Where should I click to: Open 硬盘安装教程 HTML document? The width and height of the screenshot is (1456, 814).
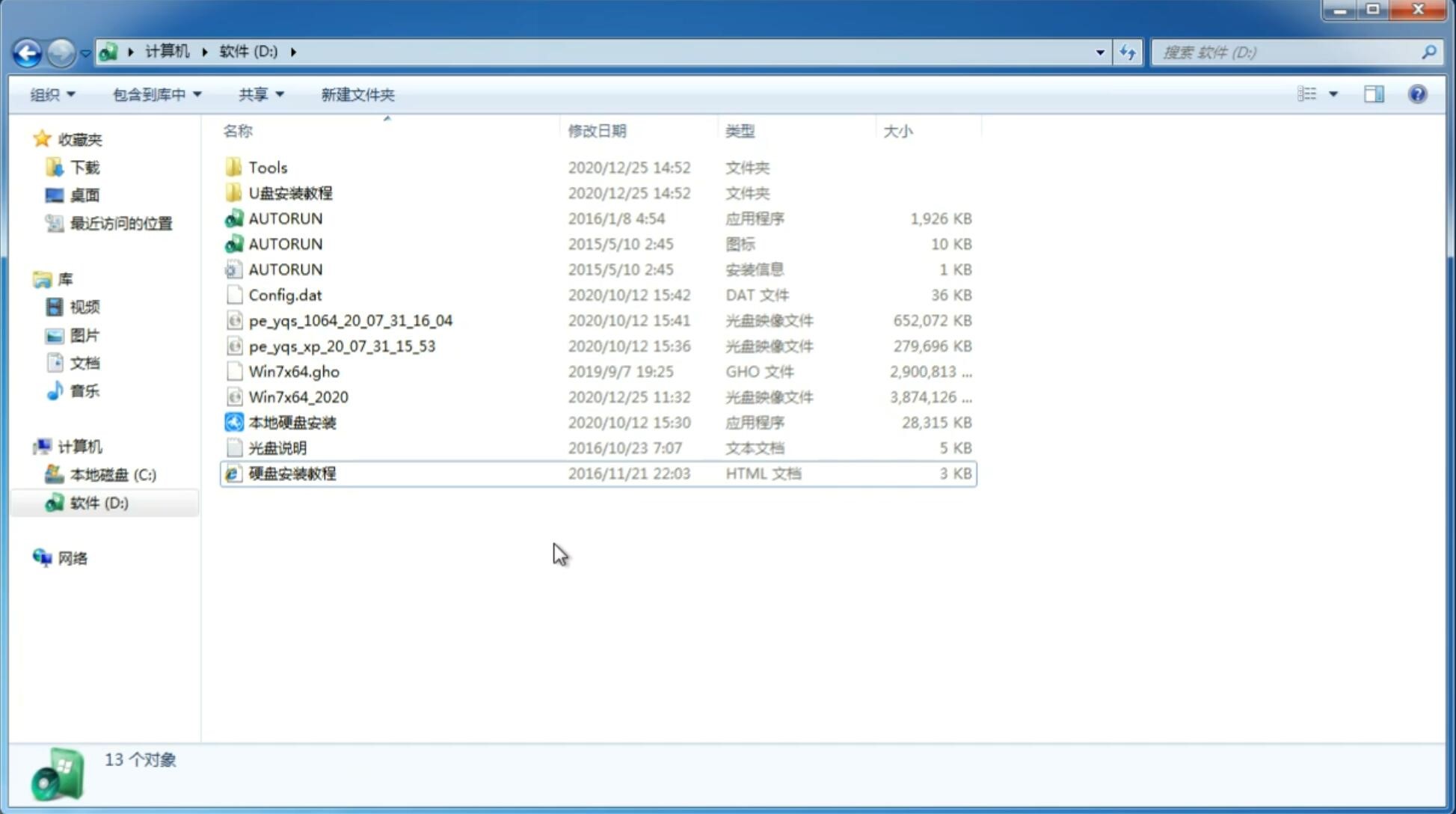point(292,473)
